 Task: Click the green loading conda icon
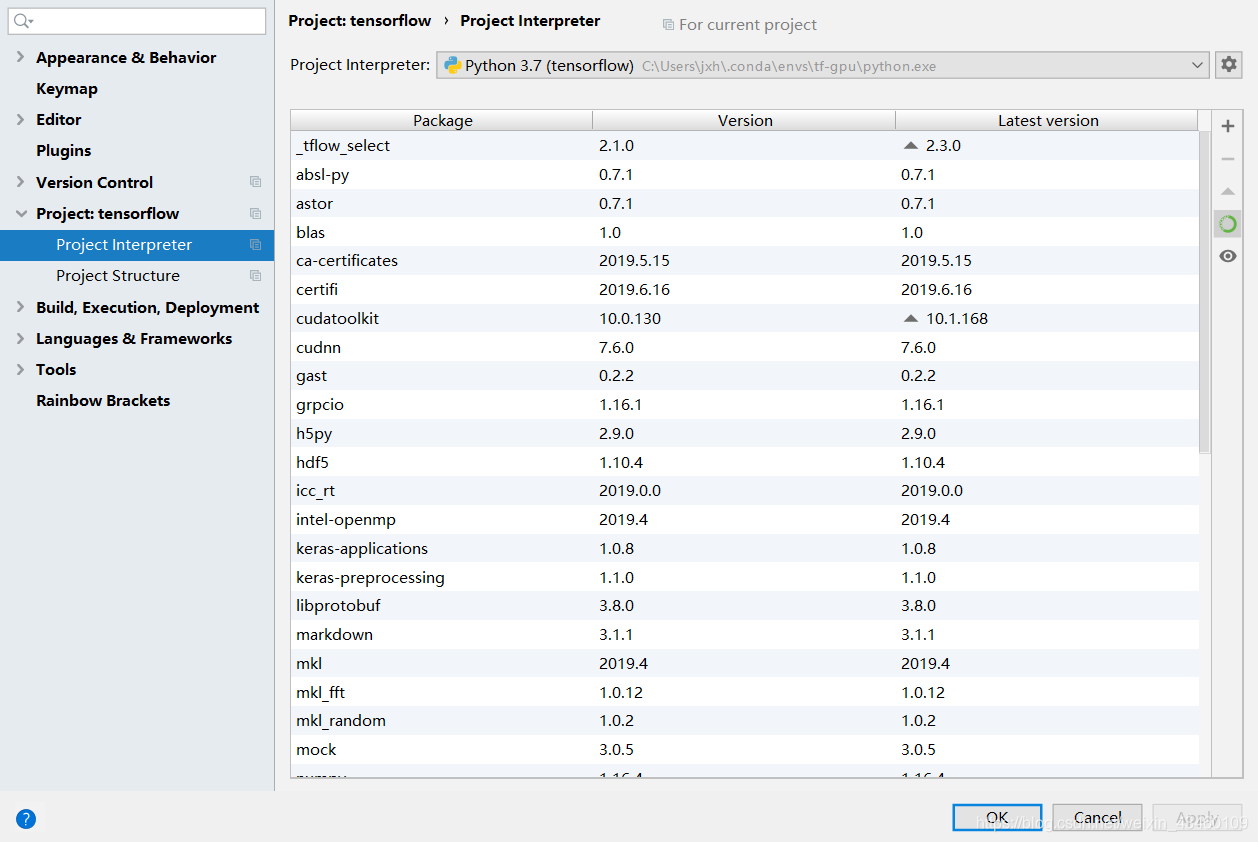1228,224
